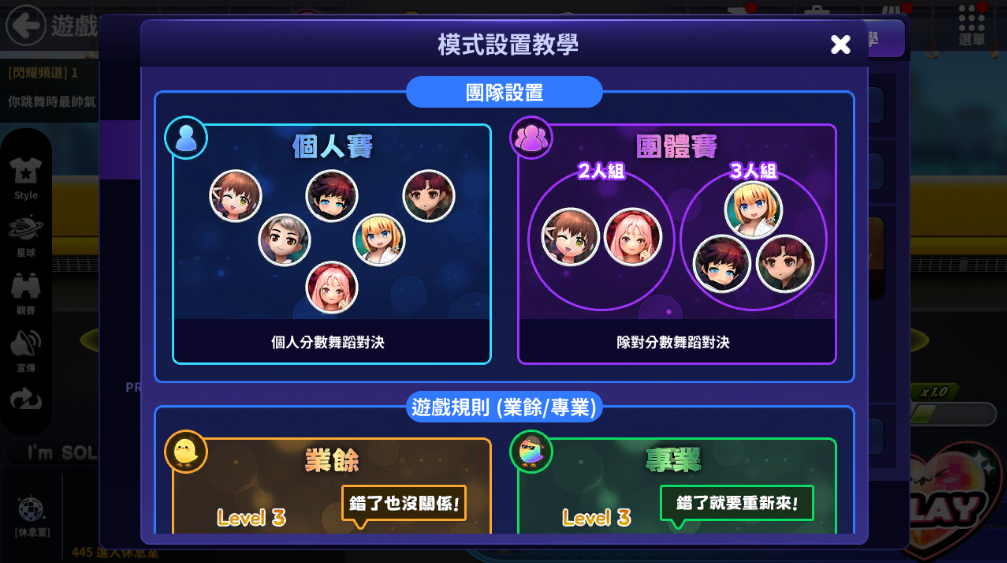
Task: Select the 觀賽 binoculars icon
Action: (x=26, y=293)
